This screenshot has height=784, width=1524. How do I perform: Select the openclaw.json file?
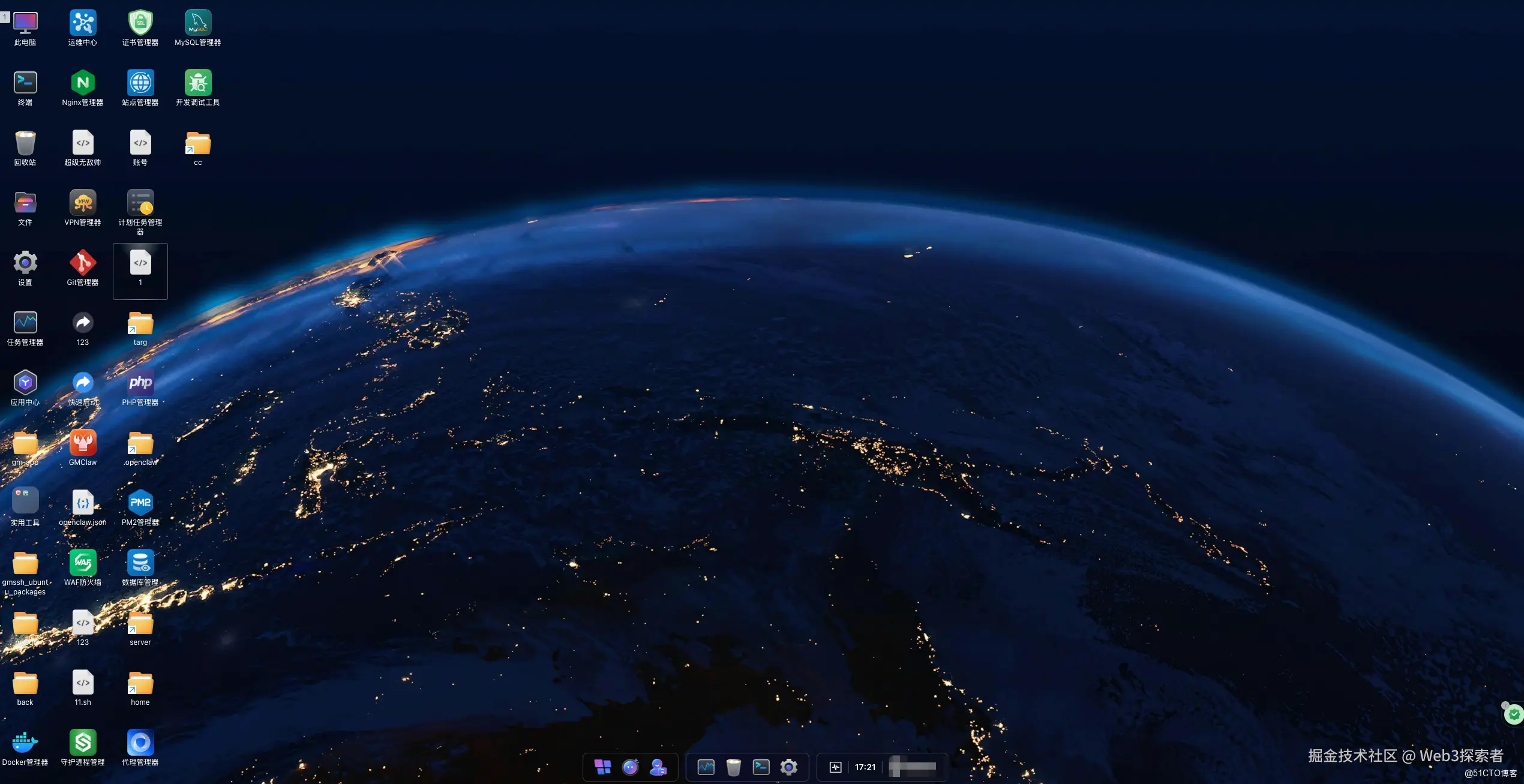pyautogui.click(x=83, y=503)
